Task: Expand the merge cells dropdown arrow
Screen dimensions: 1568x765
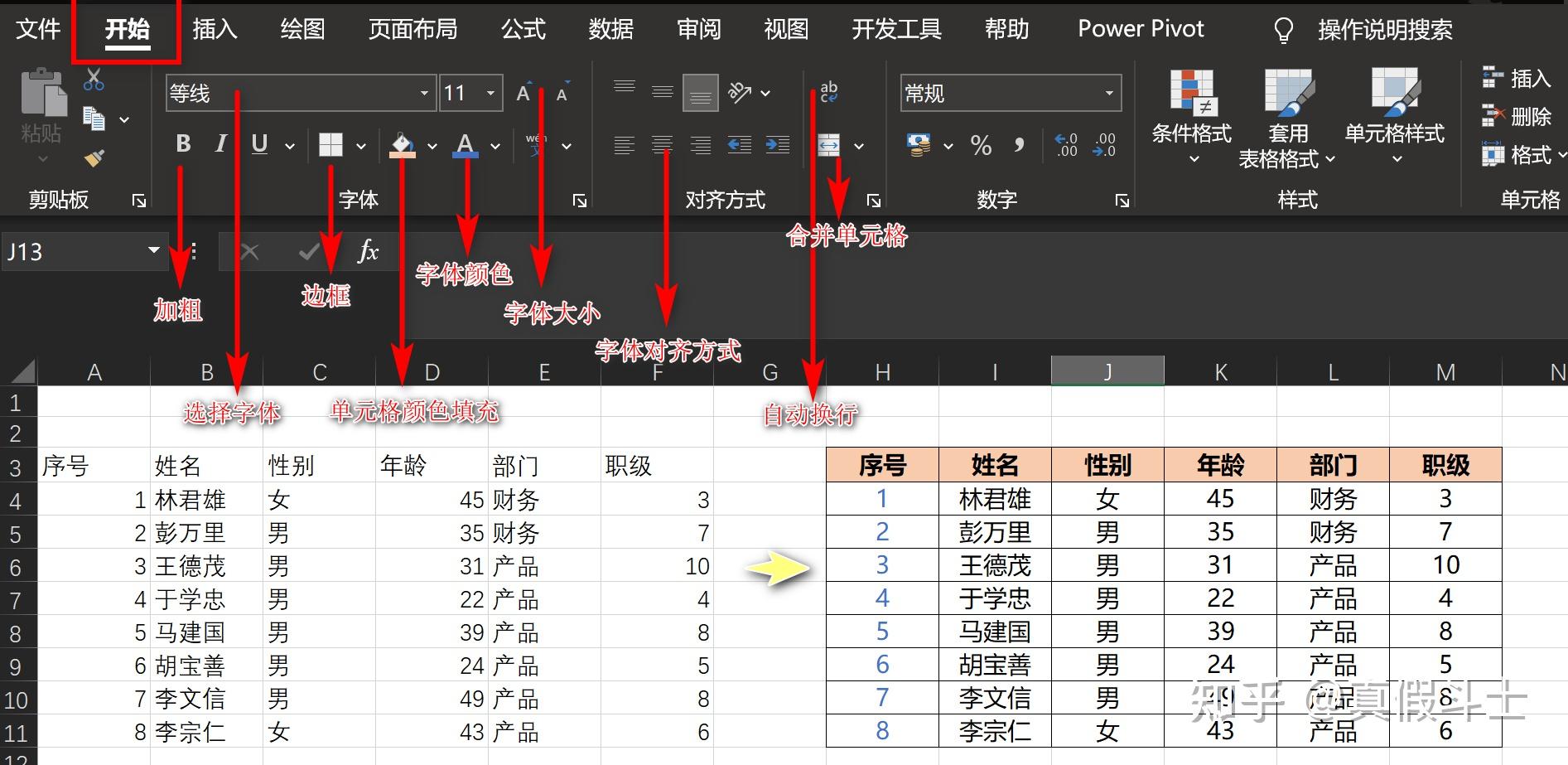Action: coord(859,146)
